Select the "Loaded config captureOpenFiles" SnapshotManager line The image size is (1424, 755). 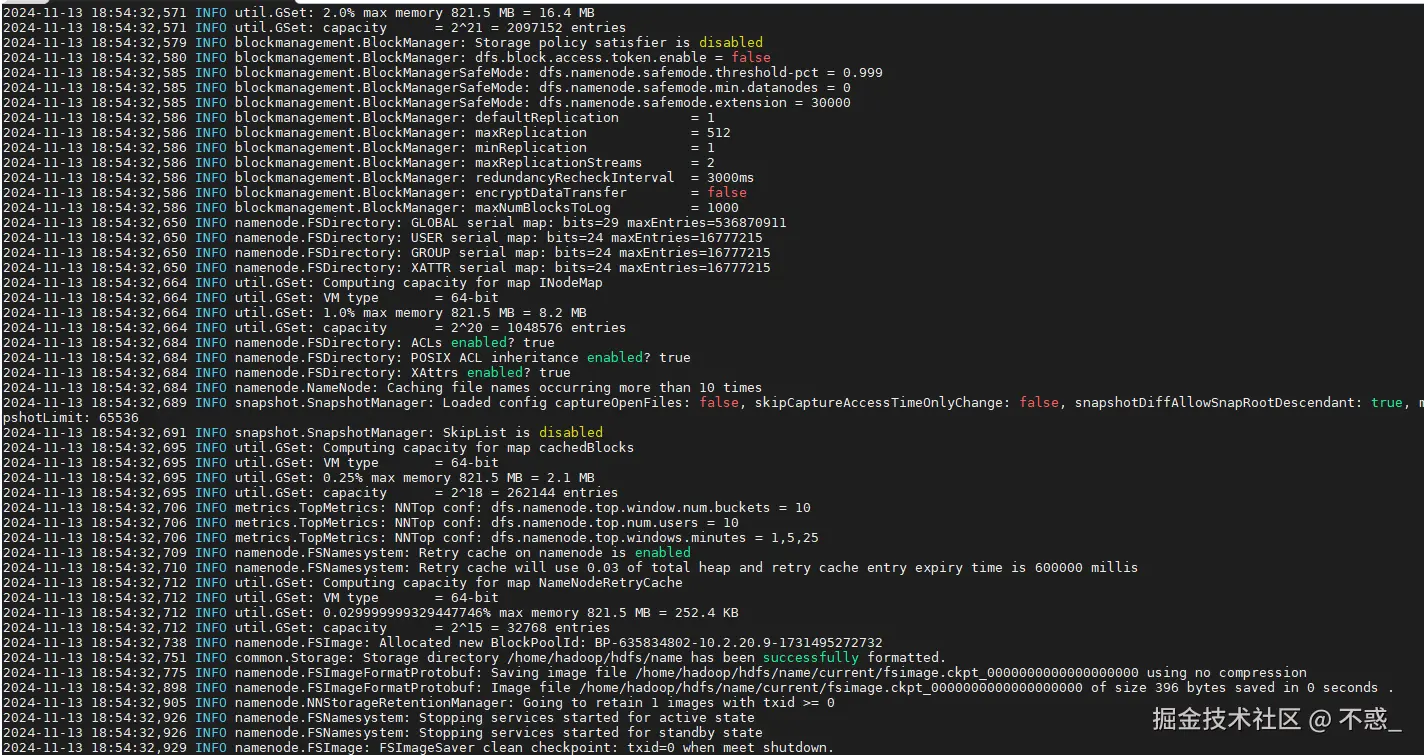pyautogui.click(x=712, y=403)
